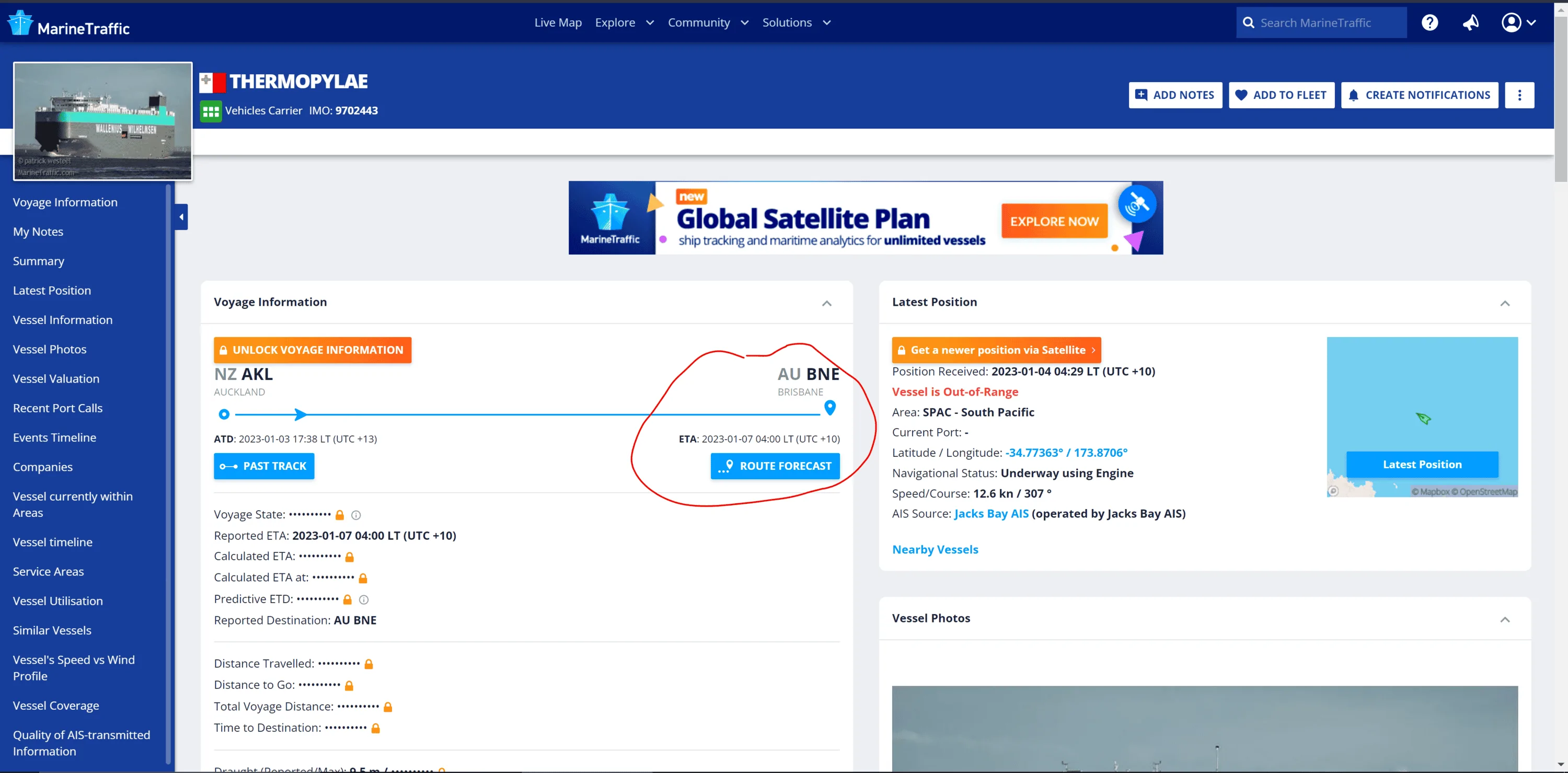Viewport: 1568px width, 773px height.
Task: Expand the Explore dropdown menu
Action: [625, 22]
